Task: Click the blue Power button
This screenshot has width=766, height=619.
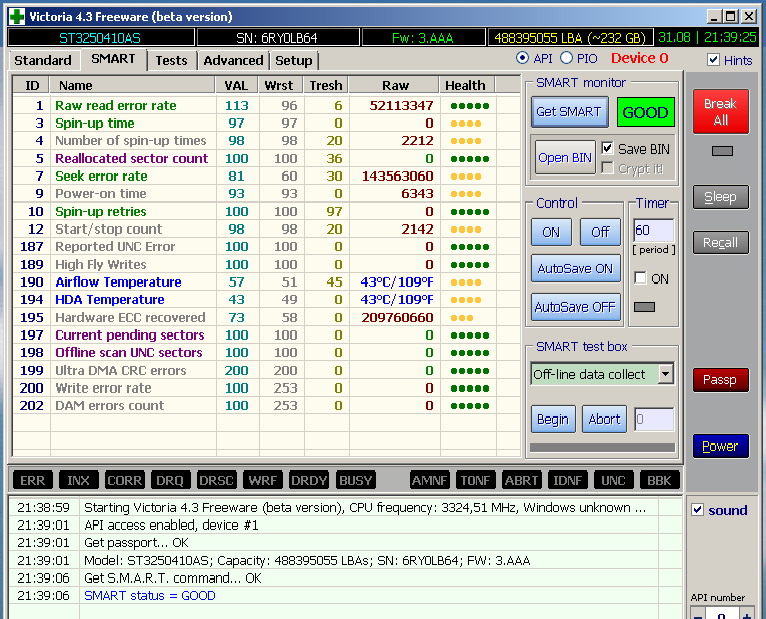Action: [721, 446]
